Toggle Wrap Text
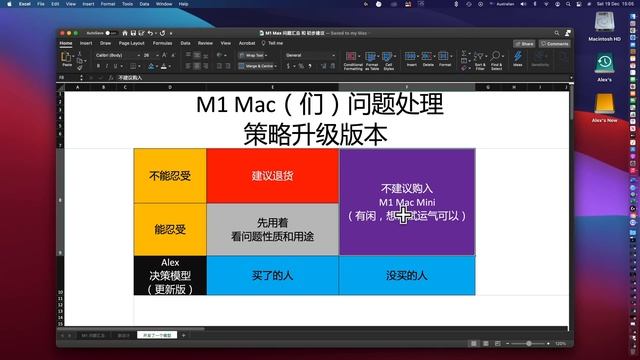The height and width of the screenshot is (360, 640). [x=253, y=55]
